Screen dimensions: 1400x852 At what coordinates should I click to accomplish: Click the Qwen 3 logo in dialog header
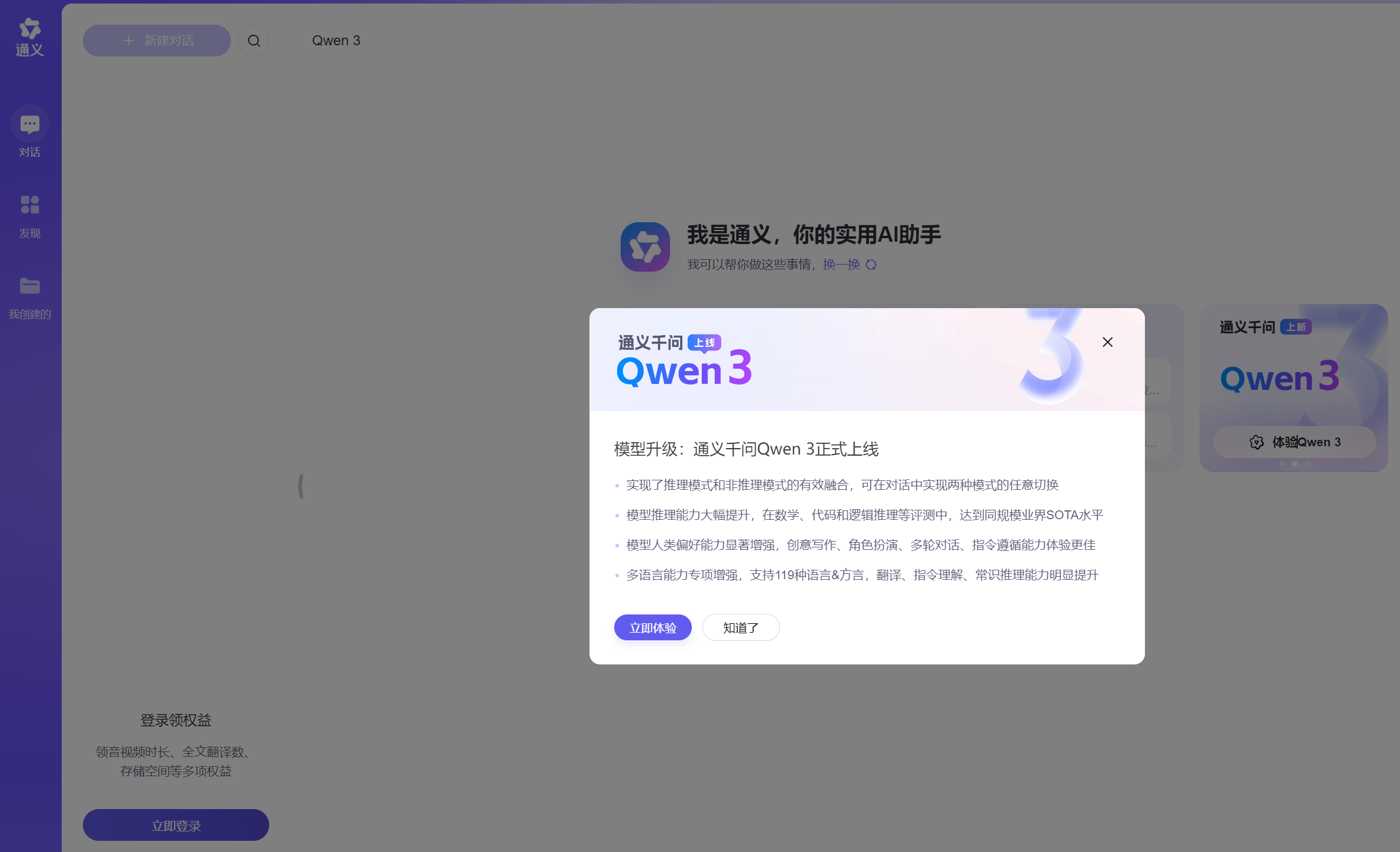click(684, 367)
